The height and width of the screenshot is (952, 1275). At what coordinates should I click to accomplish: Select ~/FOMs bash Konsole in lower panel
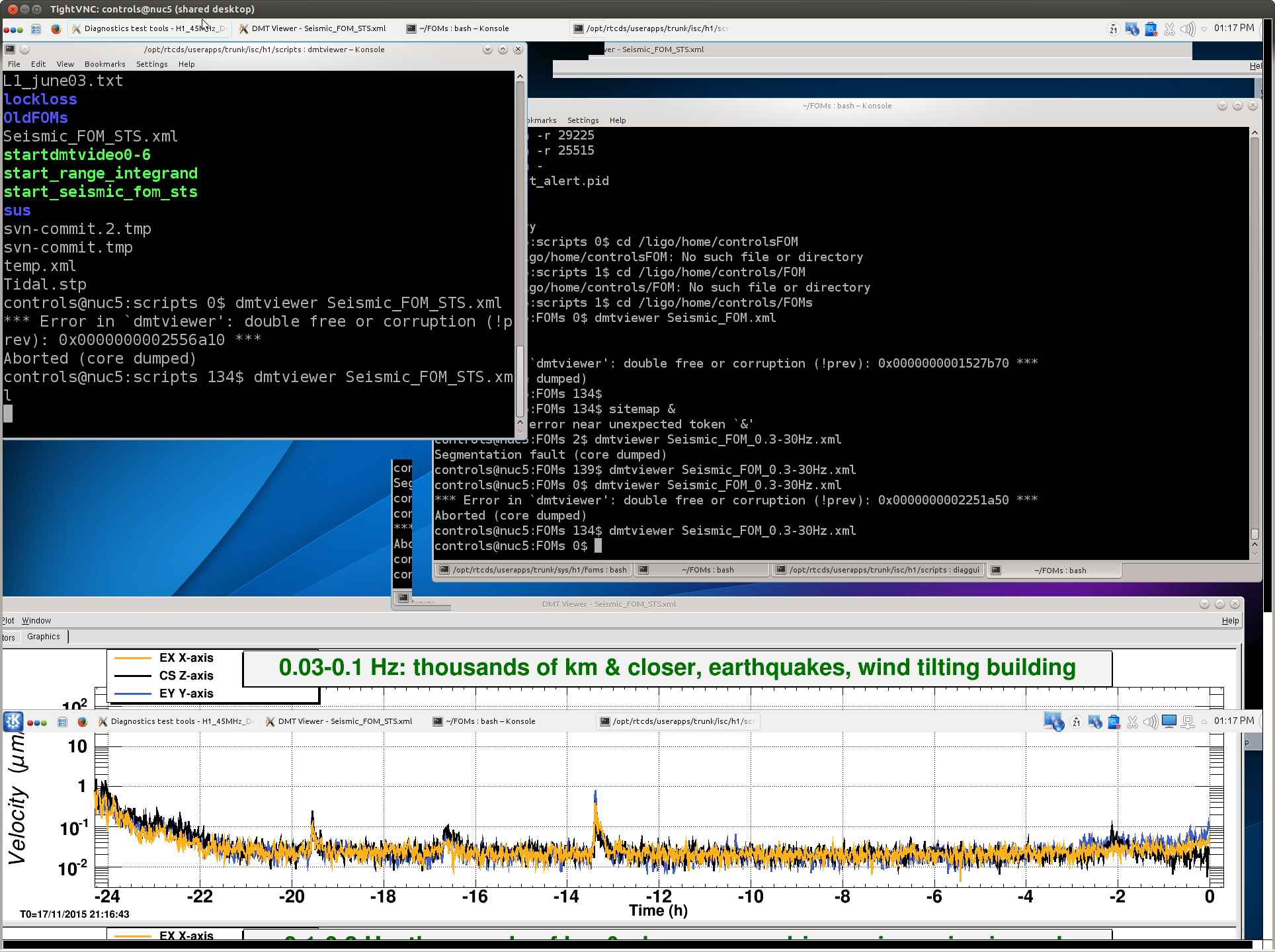click(x=484, y=721)
